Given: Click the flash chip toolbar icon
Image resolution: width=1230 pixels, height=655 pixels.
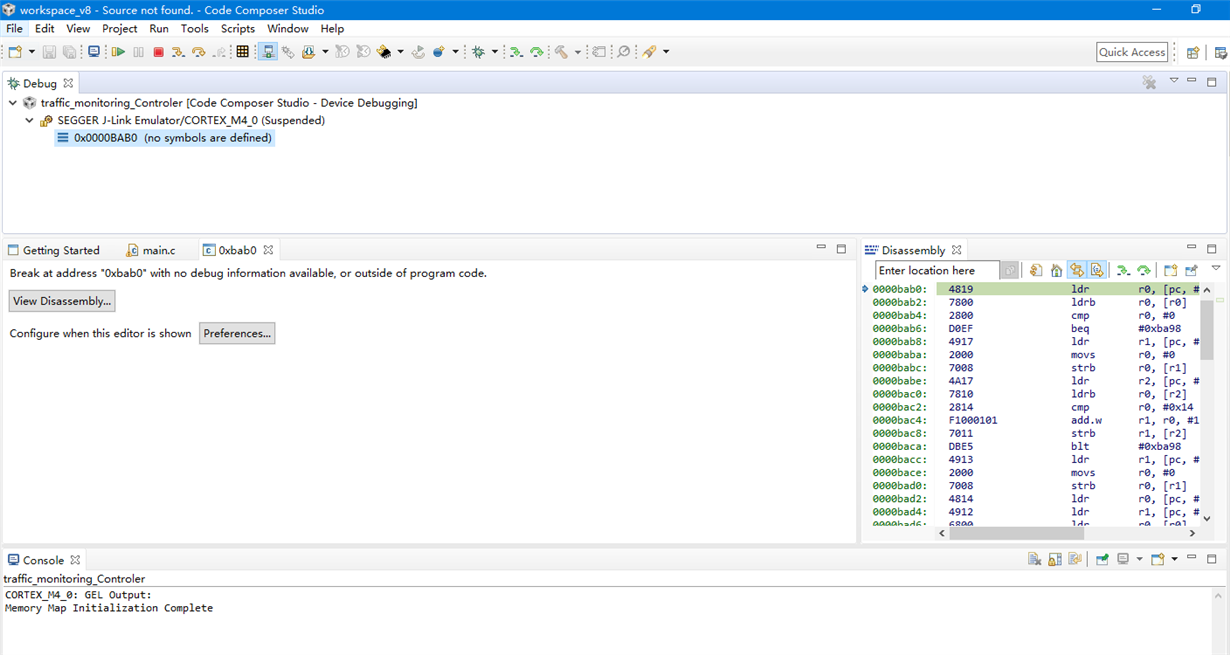Looking at the screenshot, I should (x=384, y=52).
